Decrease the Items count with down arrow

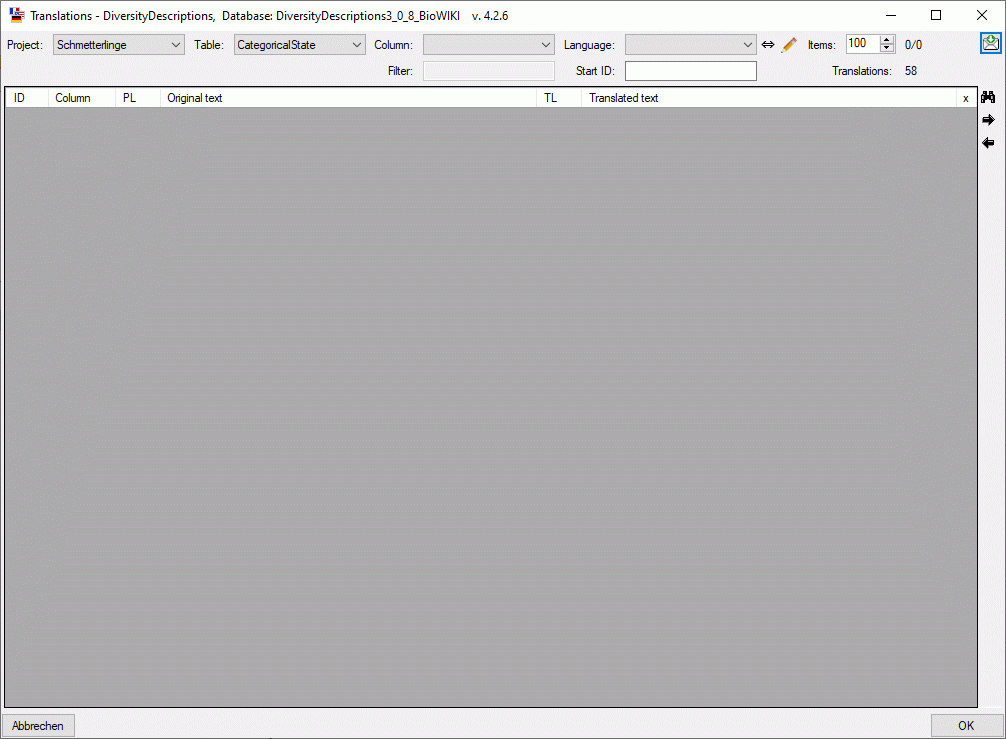pos(887,49)
